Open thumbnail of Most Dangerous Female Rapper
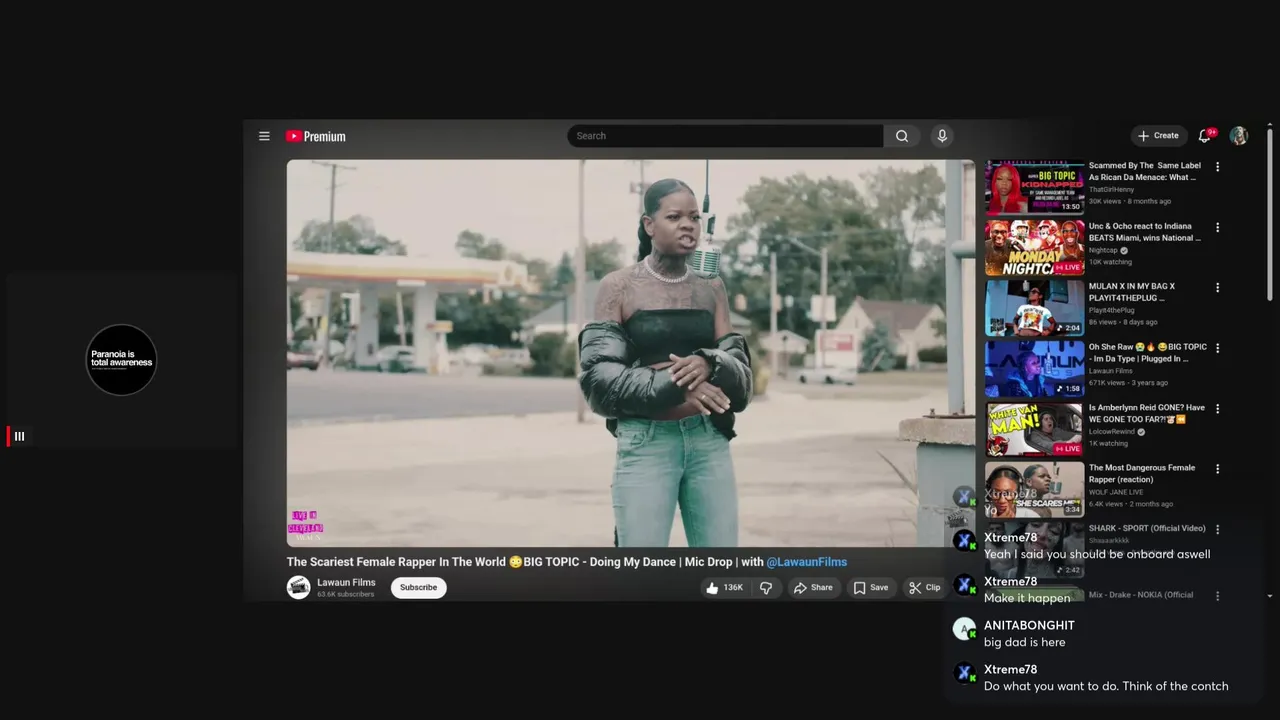Screen dimensions: 1280x720 (1034, 489)
